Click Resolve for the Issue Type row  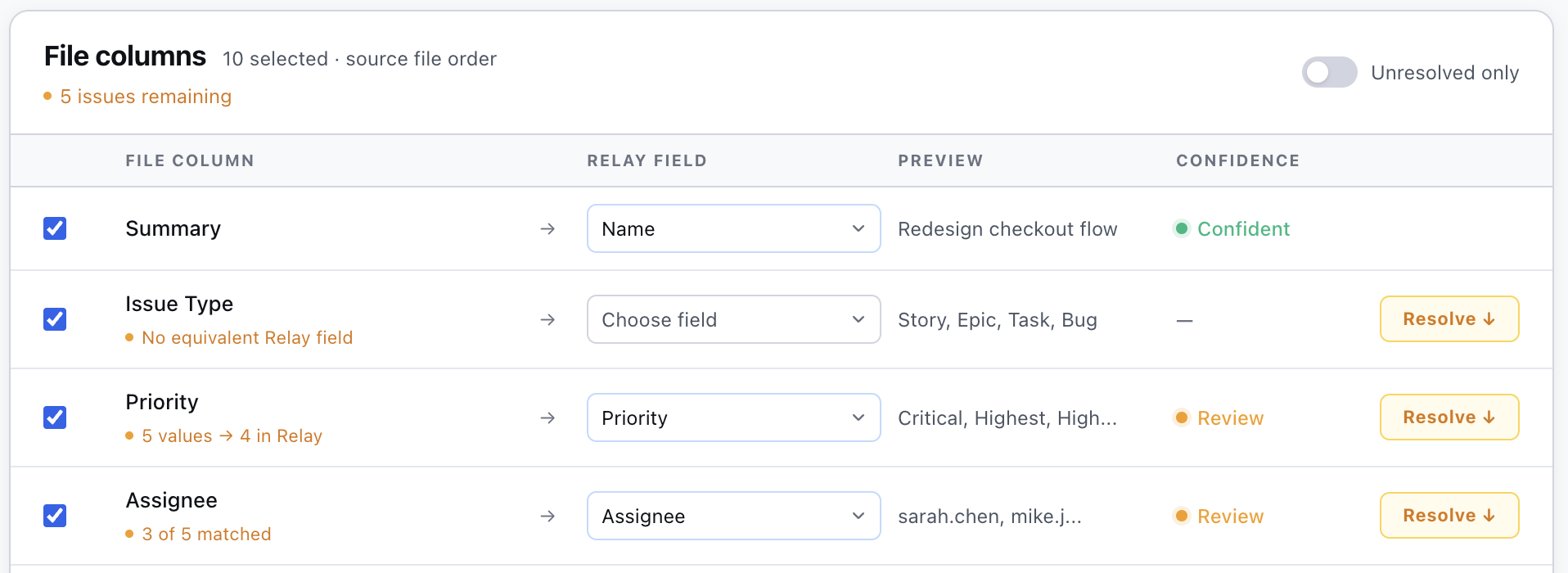(x=1449, y=318)
